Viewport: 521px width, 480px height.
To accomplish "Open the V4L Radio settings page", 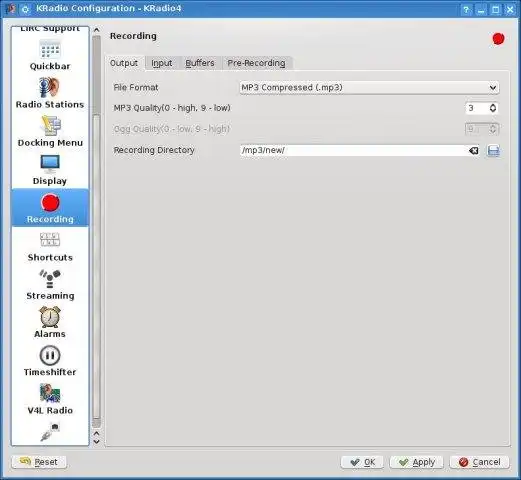I will [50, 399].
